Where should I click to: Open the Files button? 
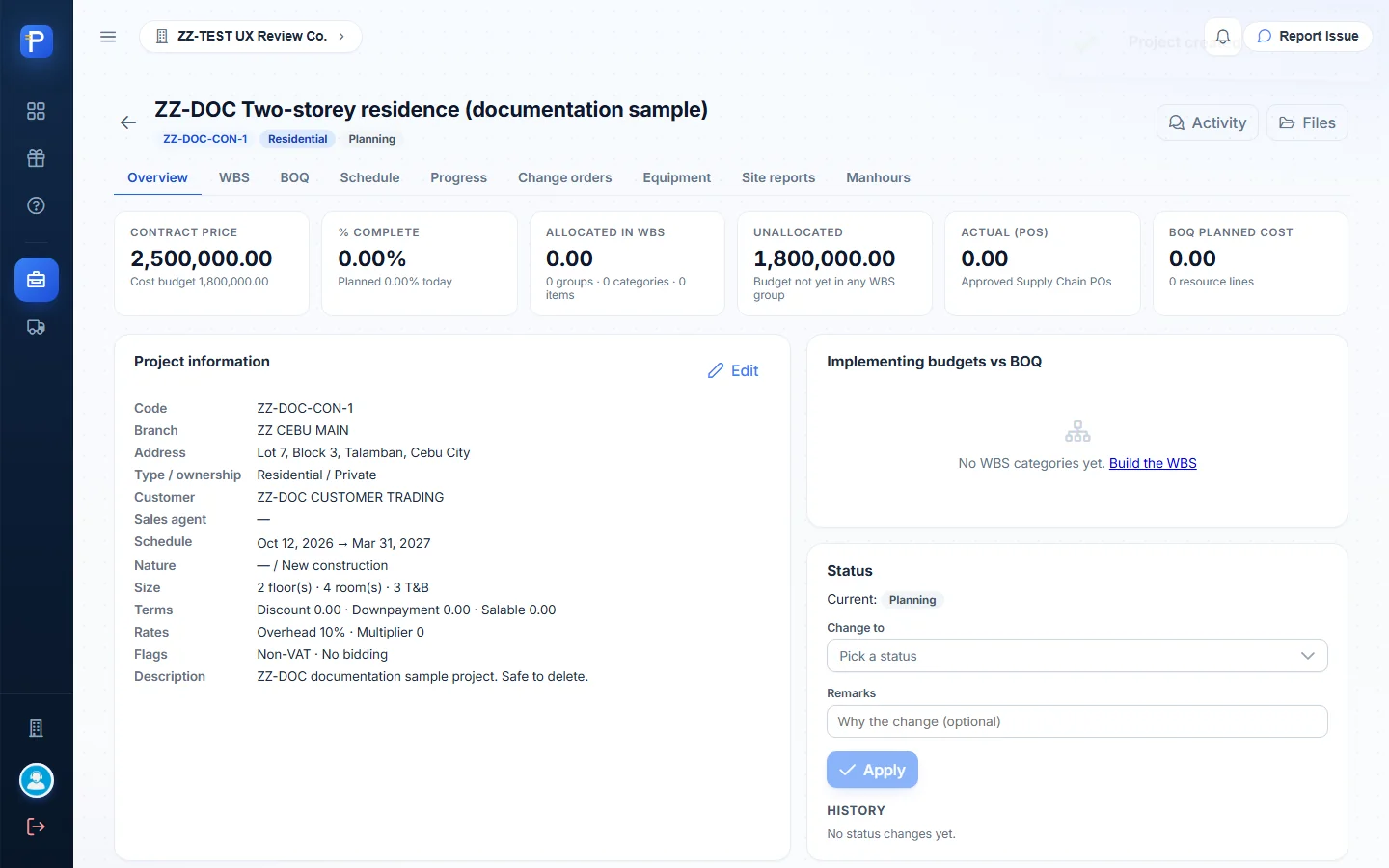click(1307, 122)
